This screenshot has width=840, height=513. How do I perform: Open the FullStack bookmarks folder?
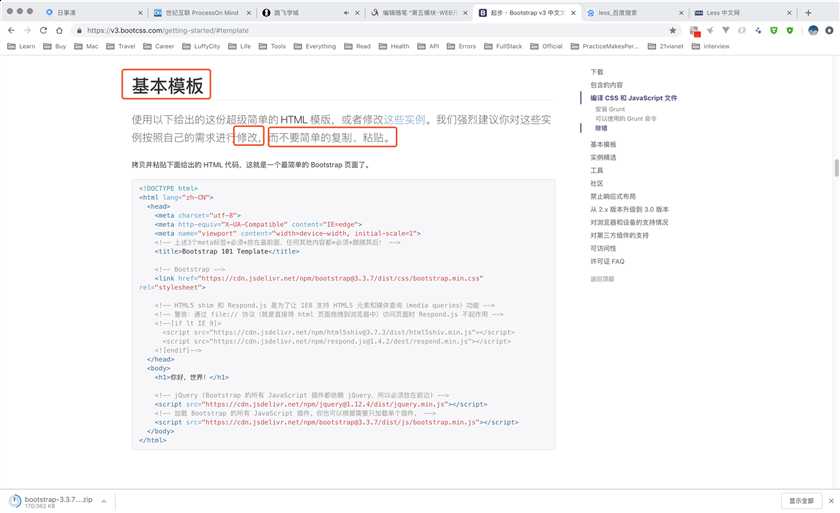[x=503, y=47]
